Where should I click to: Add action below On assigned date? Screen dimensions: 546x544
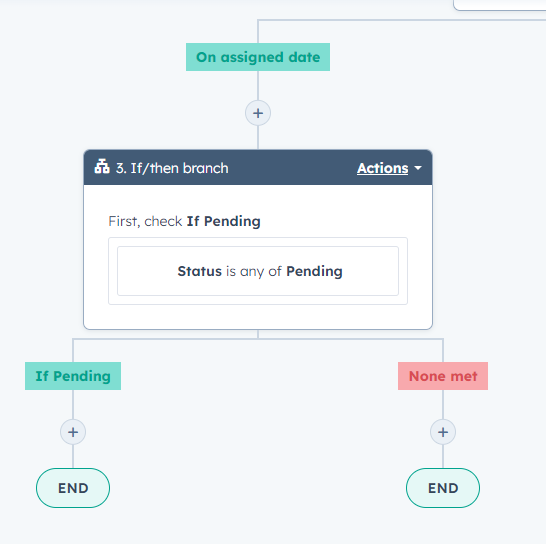[x=258, y=113]
